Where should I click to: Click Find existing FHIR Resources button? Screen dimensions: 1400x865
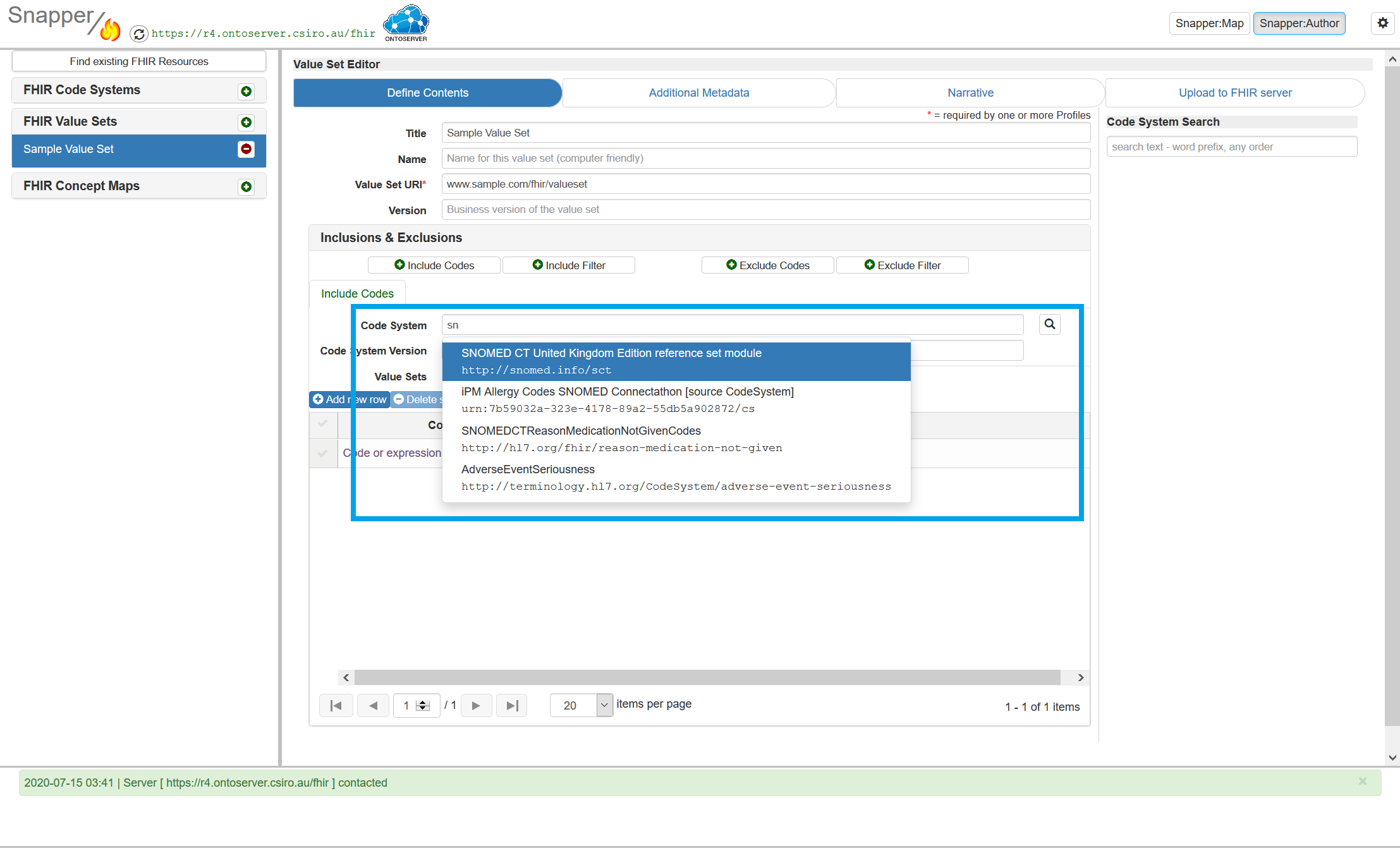(x=139, y=61)
